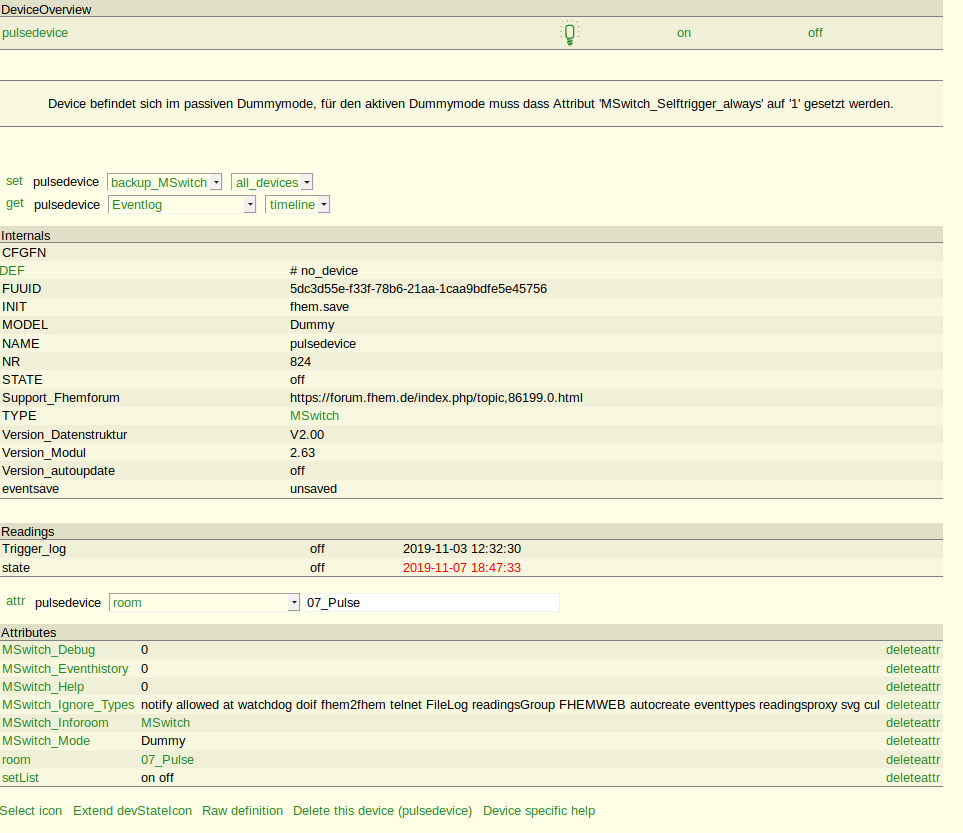Open the MSwitch Inforoom value link

[166, 723]
